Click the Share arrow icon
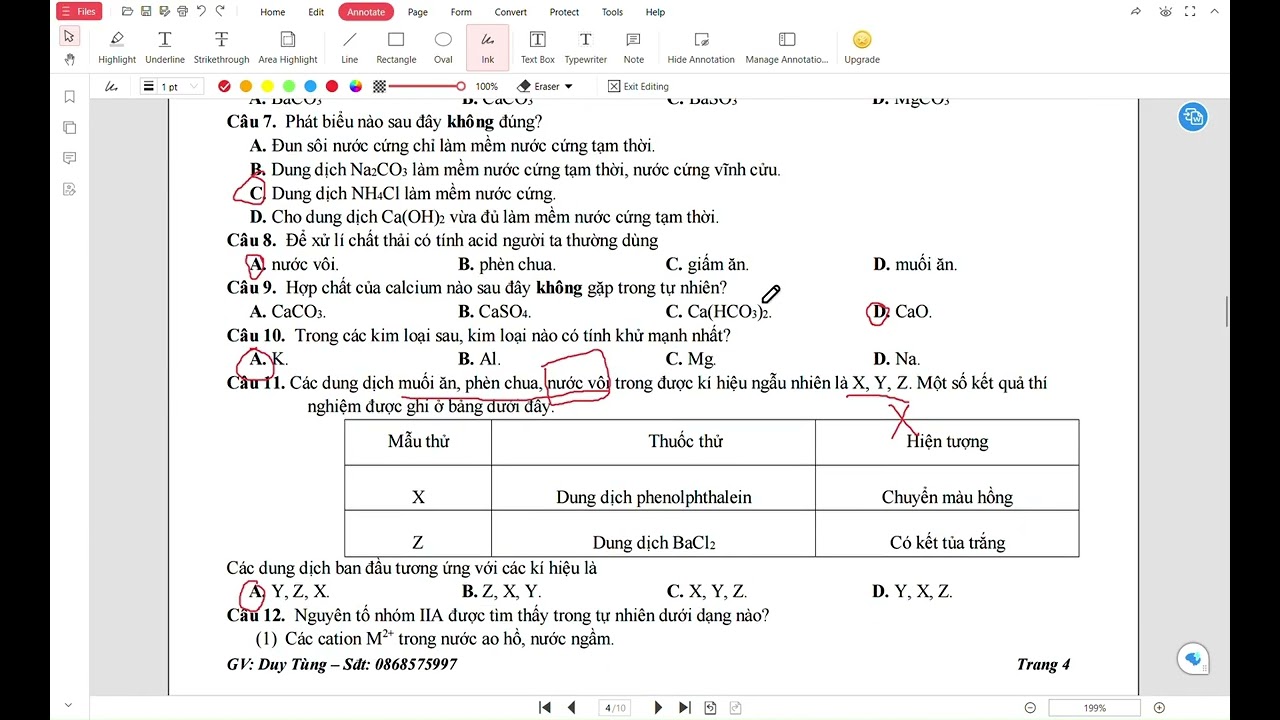The width and height of the screenshot is (1280, 720). coord(1136,12)
